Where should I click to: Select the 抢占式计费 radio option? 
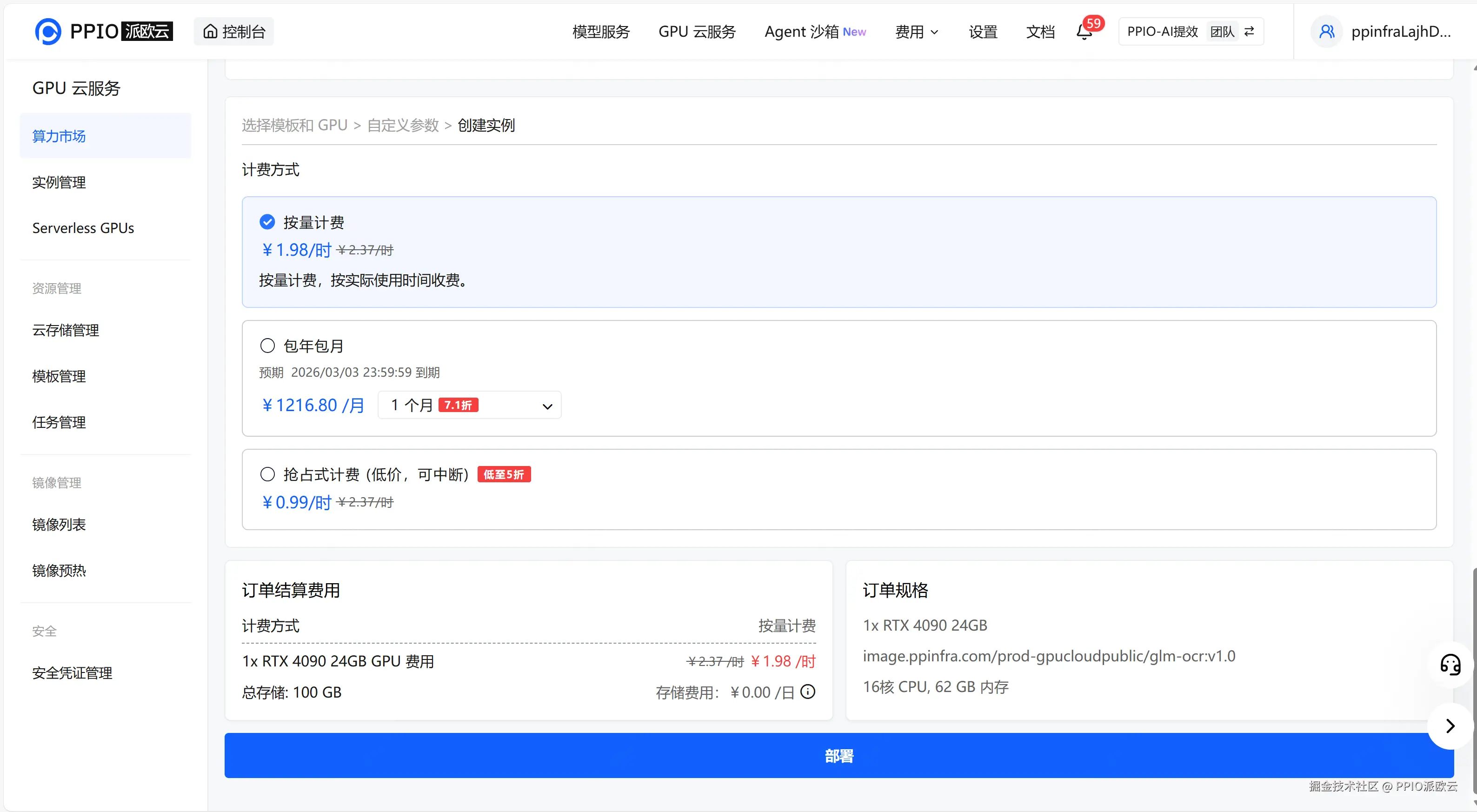[x=267, y=474]
